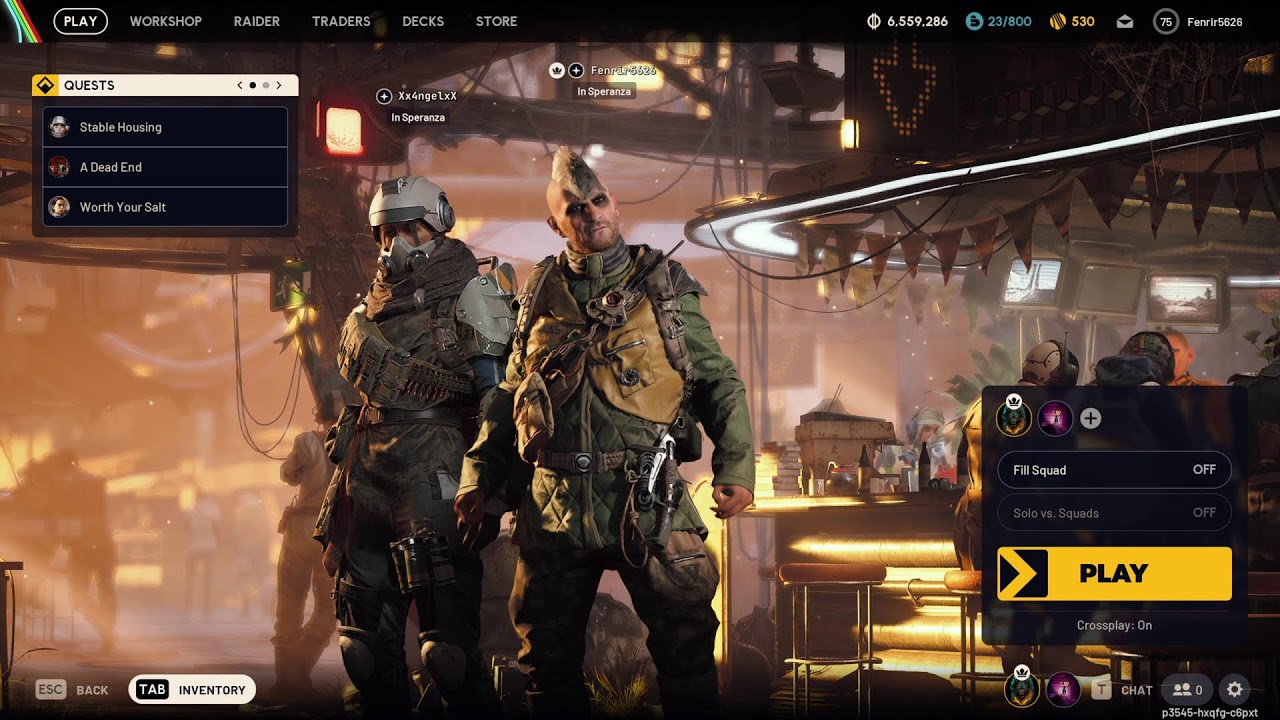Click the yellow Quests diamond icon
This screenshot has height=720, width=1280.
[45, 85]
